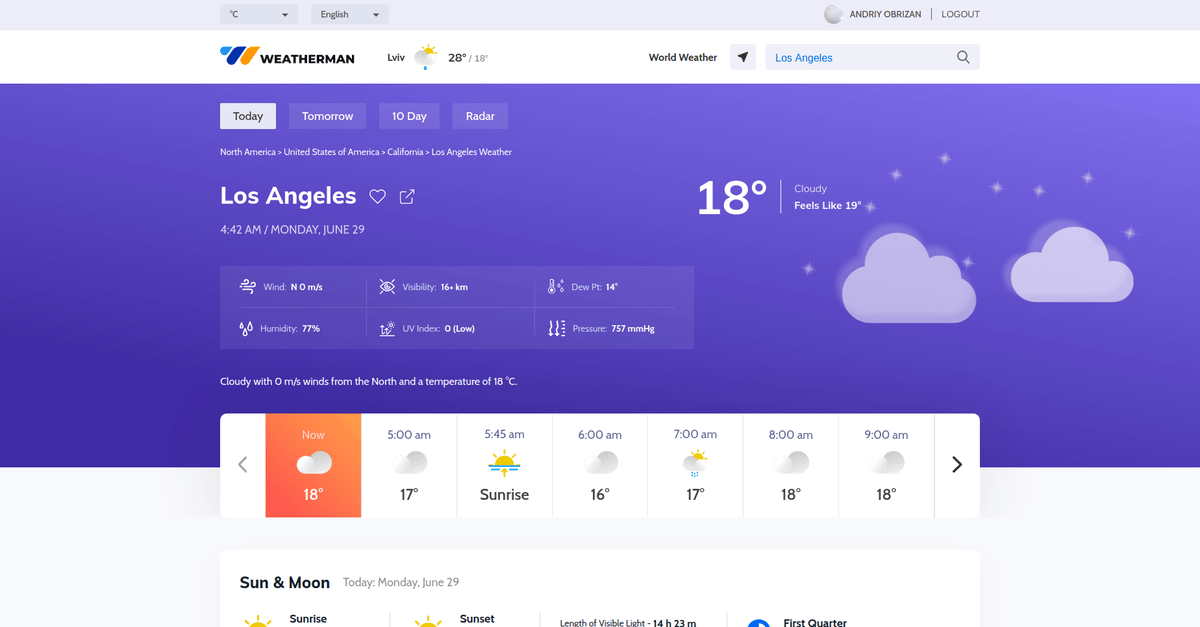Click the current location arrow icon
Viewport: 1200px width, 627px height.
point(742,57)
